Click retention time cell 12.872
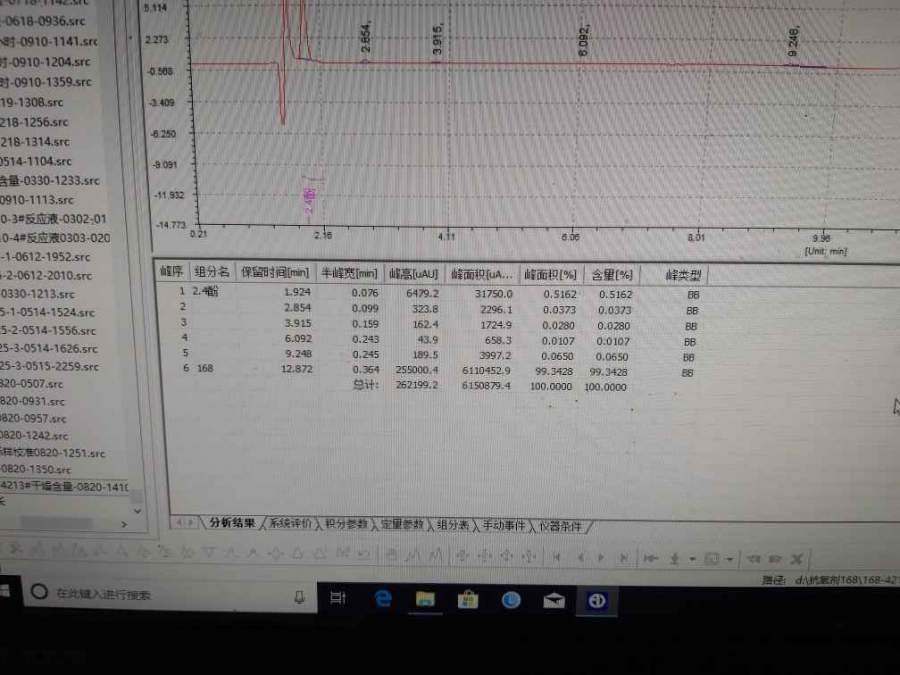The image size is (900, 675). 296,368
